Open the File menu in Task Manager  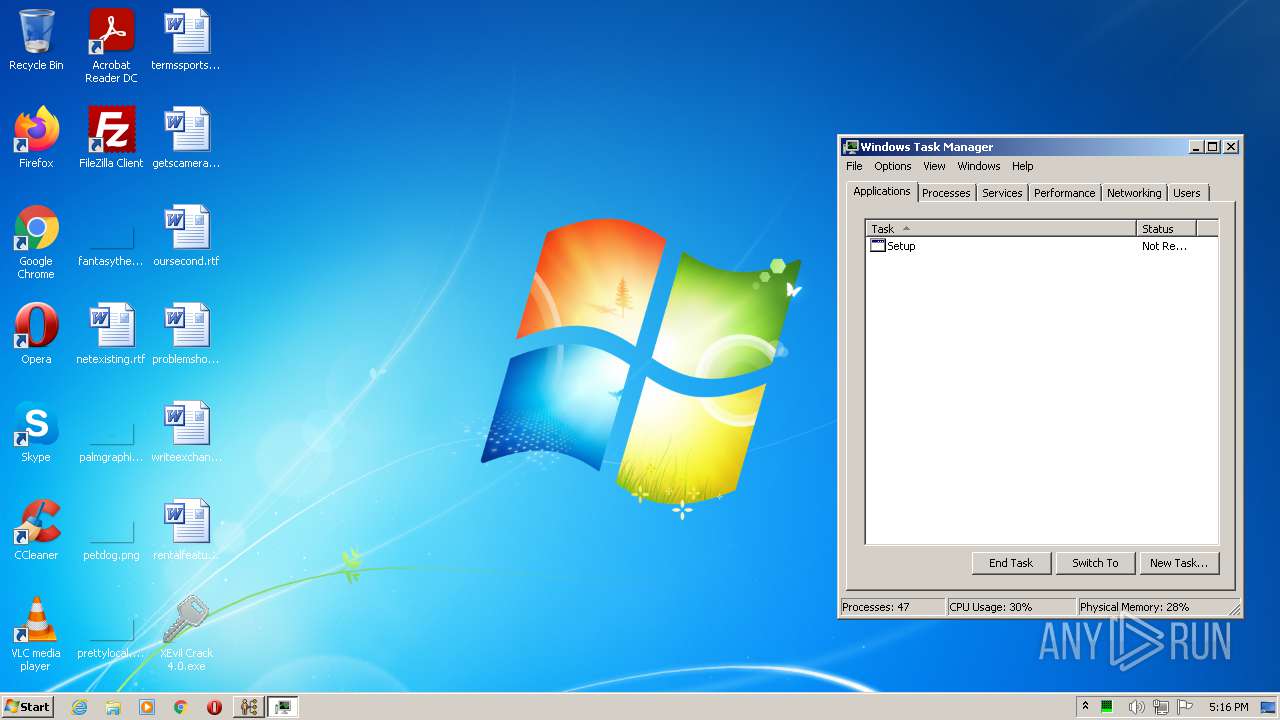854,166
